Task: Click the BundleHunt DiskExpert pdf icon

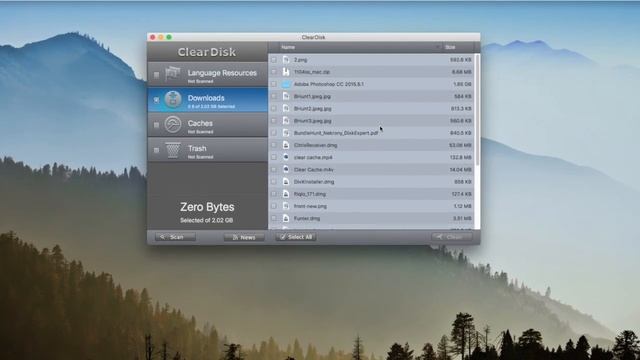Action: click(x=286, y=133)
